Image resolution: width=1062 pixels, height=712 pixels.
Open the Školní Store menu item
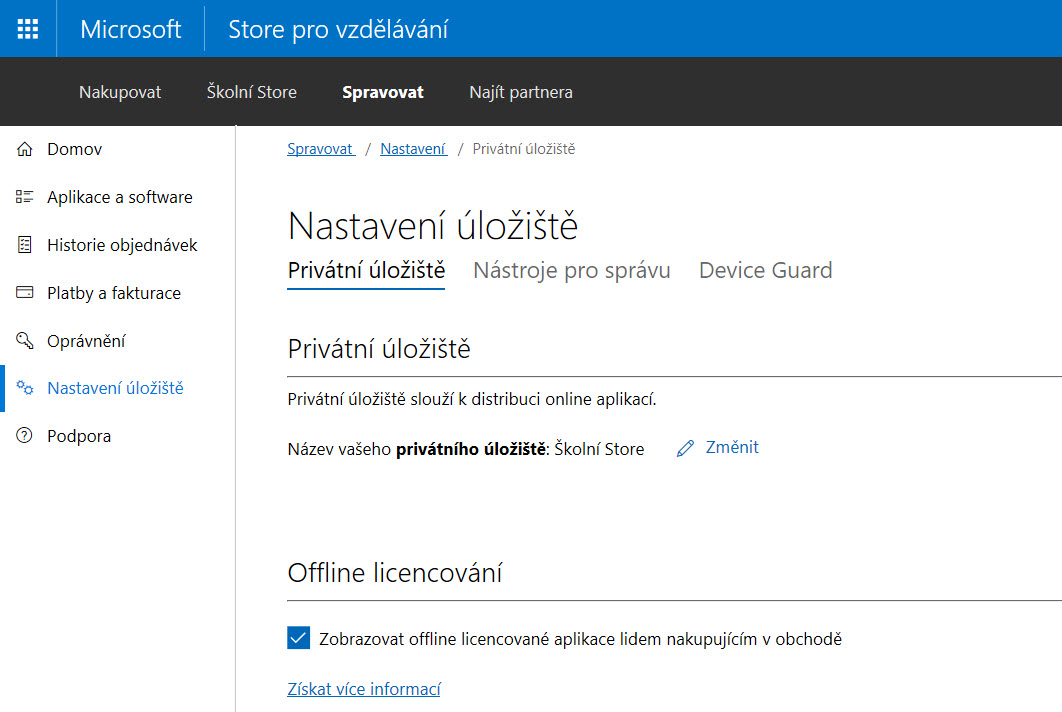(252, 92)
